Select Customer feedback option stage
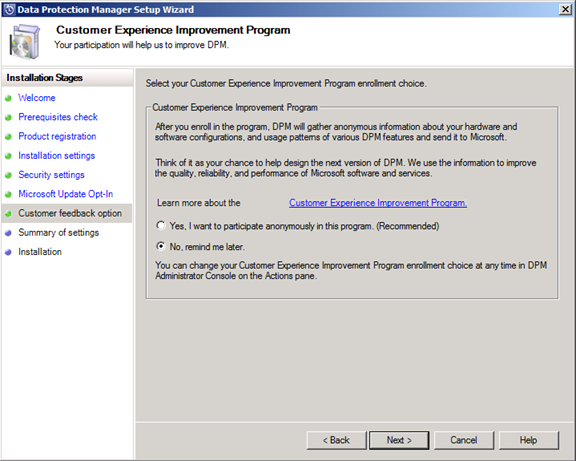The width and height of the screenshot is (576, 461). click(70, 213)
